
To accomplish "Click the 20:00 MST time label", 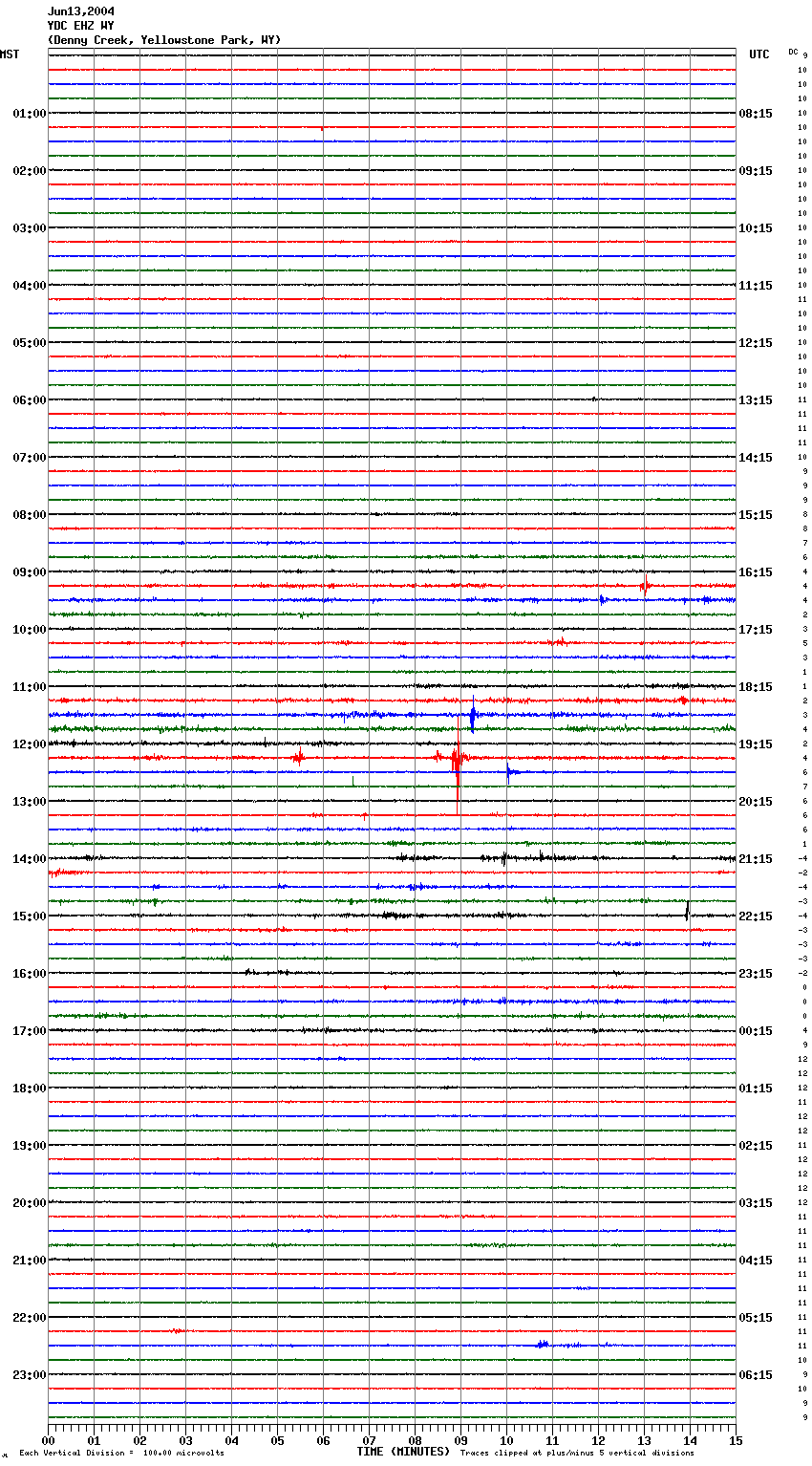I will pyautogui.click(x=30, y=1203).
